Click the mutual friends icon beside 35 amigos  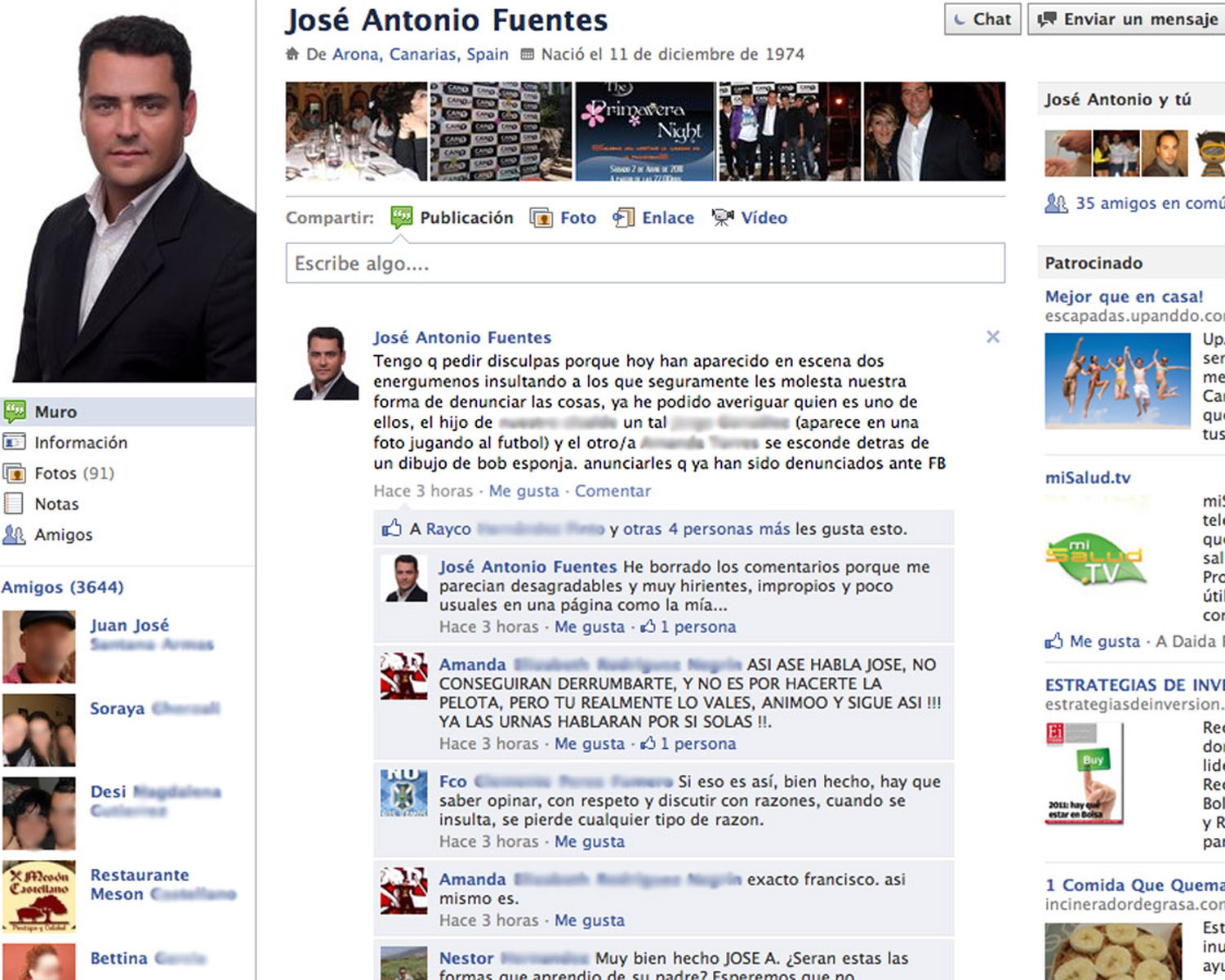point(1056,203)
